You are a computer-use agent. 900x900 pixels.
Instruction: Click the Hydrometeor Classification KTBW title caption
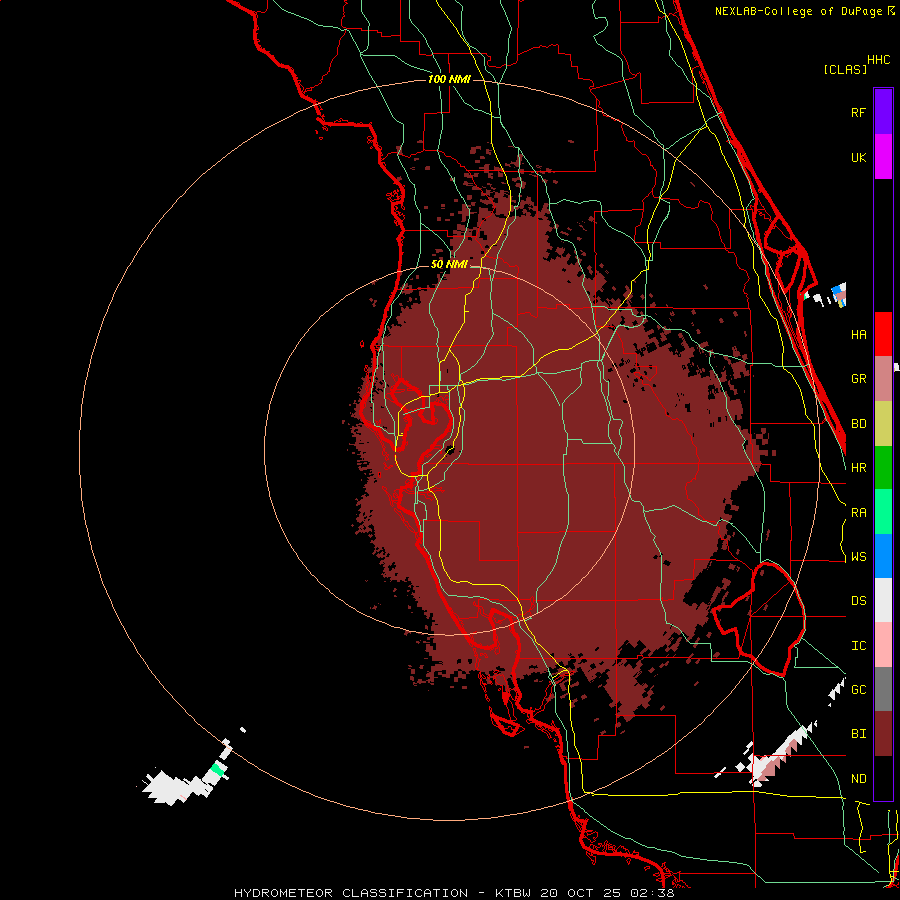coord(454,893)
